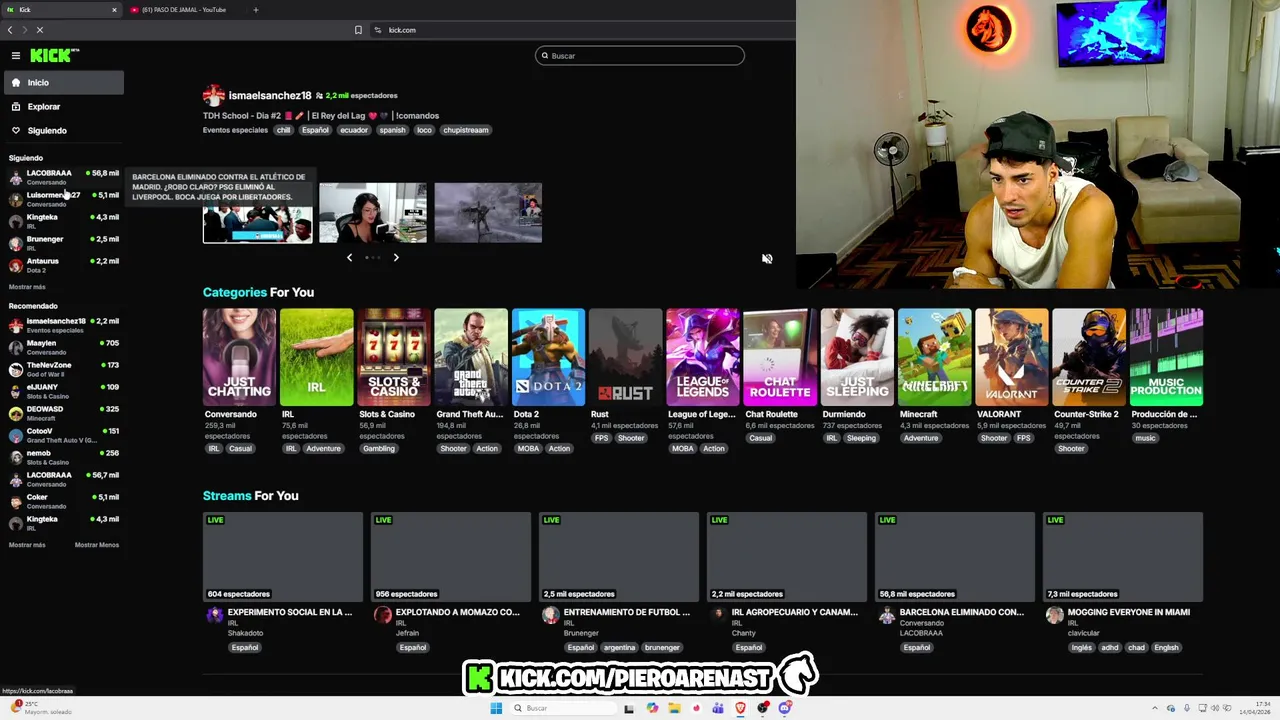
Task: Open EXPERIMENTO SOCIAL stream by Shakadoto
Action: click(x=283, y=557)
